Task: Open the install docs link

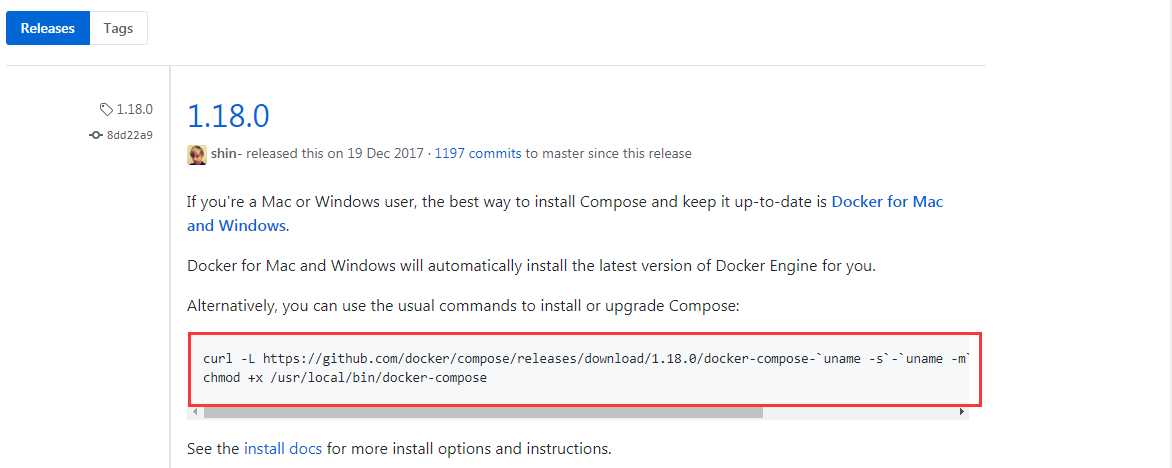Action: click(283, 449)
